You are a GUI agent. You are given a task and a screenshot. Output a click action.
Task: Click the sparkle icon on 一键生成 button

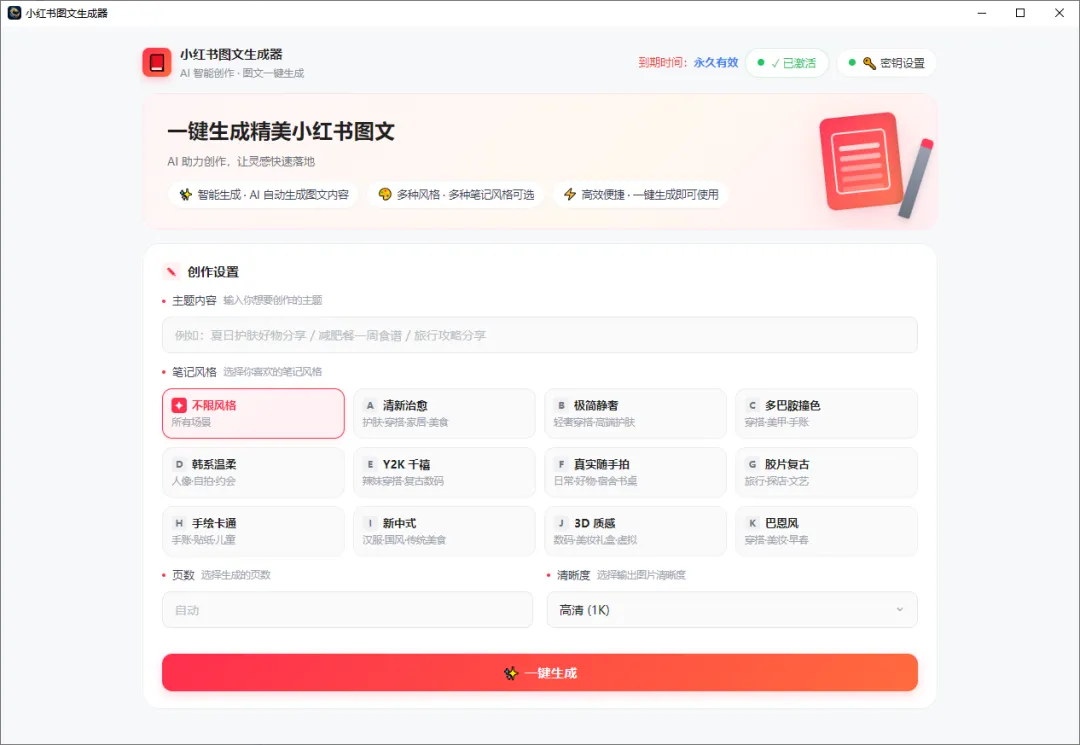pyautogui.click(x=510, y=673)
